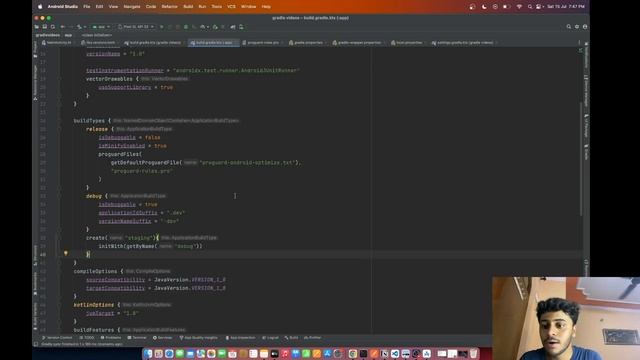Click the Sync Project with Gradle Files icon
This screenshot has height=360, width=640.
[x=233, y=27]
